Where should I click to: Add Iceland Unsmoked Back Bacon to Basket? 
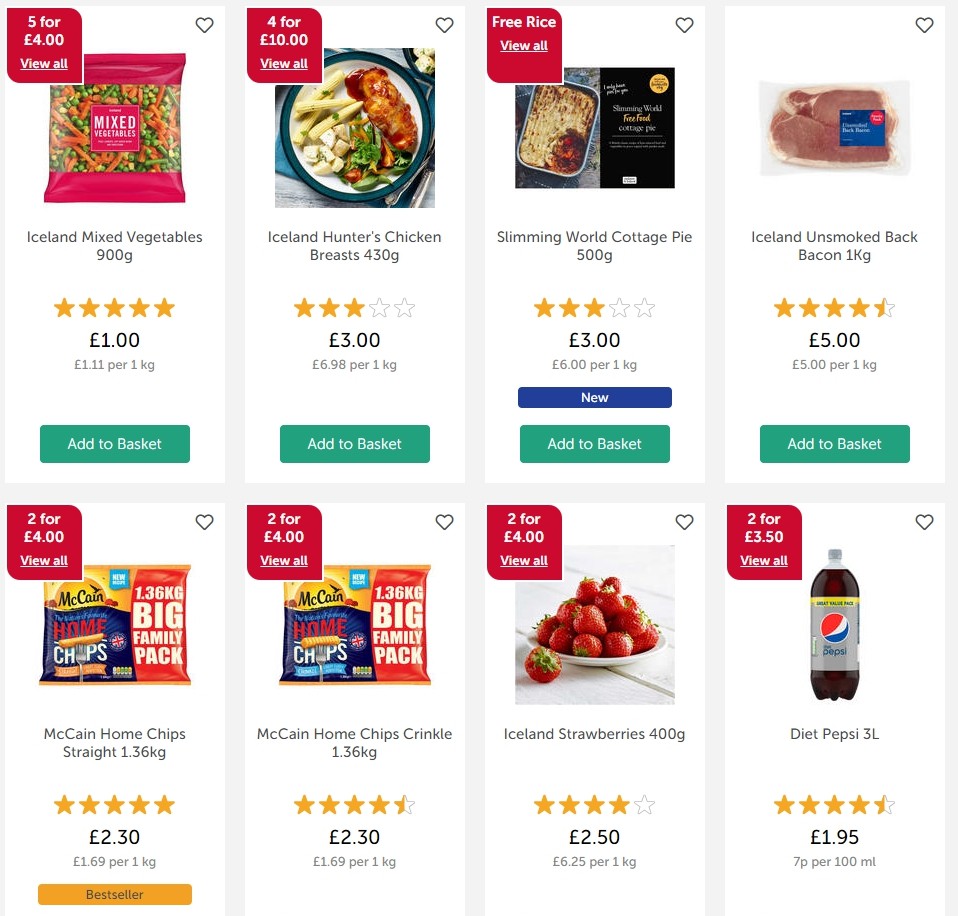pyautogui.click(x=834, y=444)
